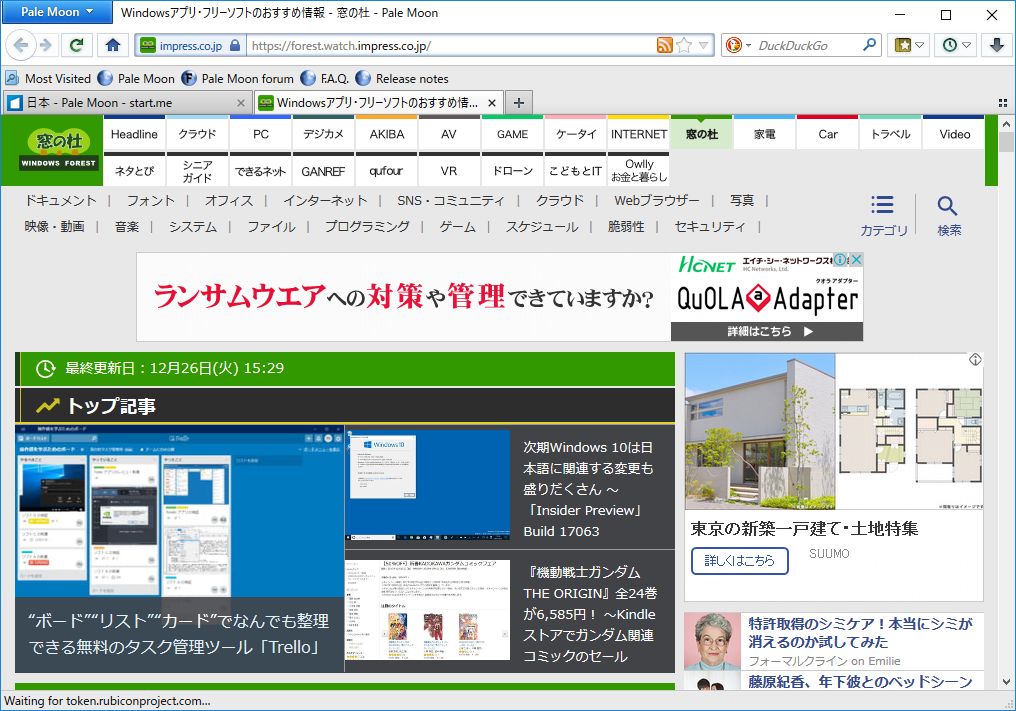Click the 窓の杜 Windows Forest logo
Screen dimensions: 1016x711
(x=58, y=150)
